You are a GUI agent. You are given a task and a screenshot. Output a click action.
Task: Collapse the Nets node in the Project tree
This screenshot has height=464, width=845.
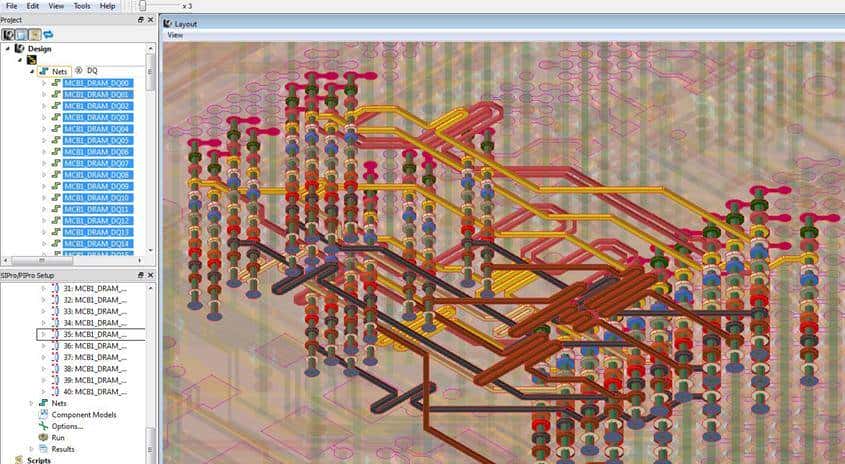click(x=32, y=71)
